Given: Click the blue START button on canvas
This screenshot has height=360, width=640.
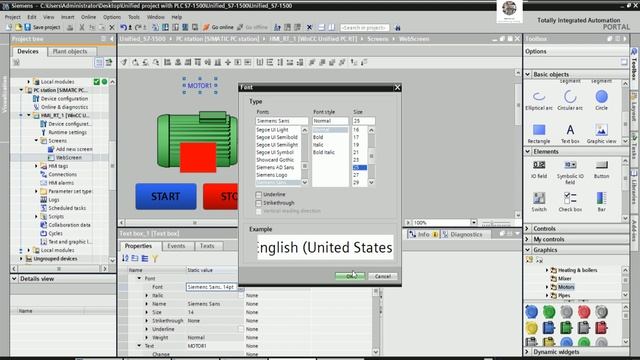Looking at the screenshot, I should 166,196.
